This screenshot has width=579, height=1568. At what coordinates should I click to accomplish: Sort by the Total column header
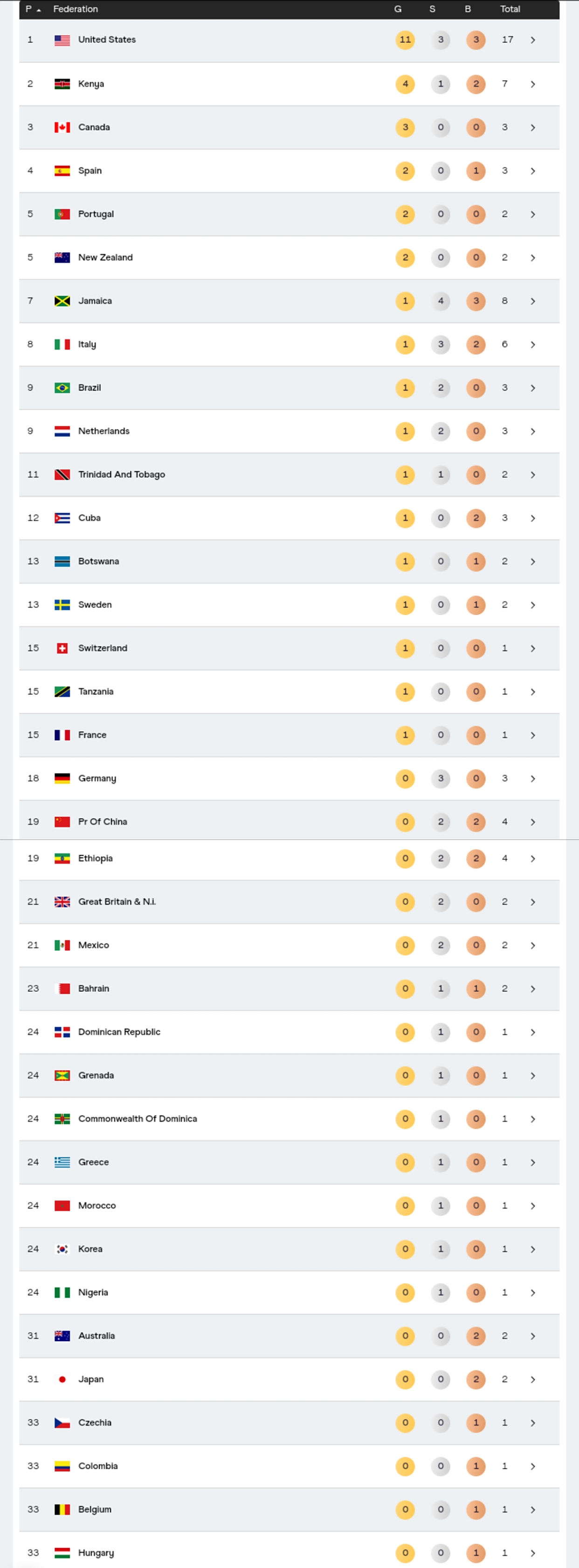(510, 9)
